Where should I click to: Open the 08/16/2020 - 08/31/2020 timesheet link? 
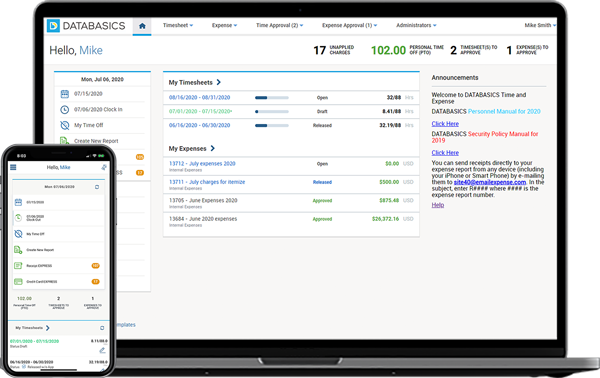coord(199,98)
